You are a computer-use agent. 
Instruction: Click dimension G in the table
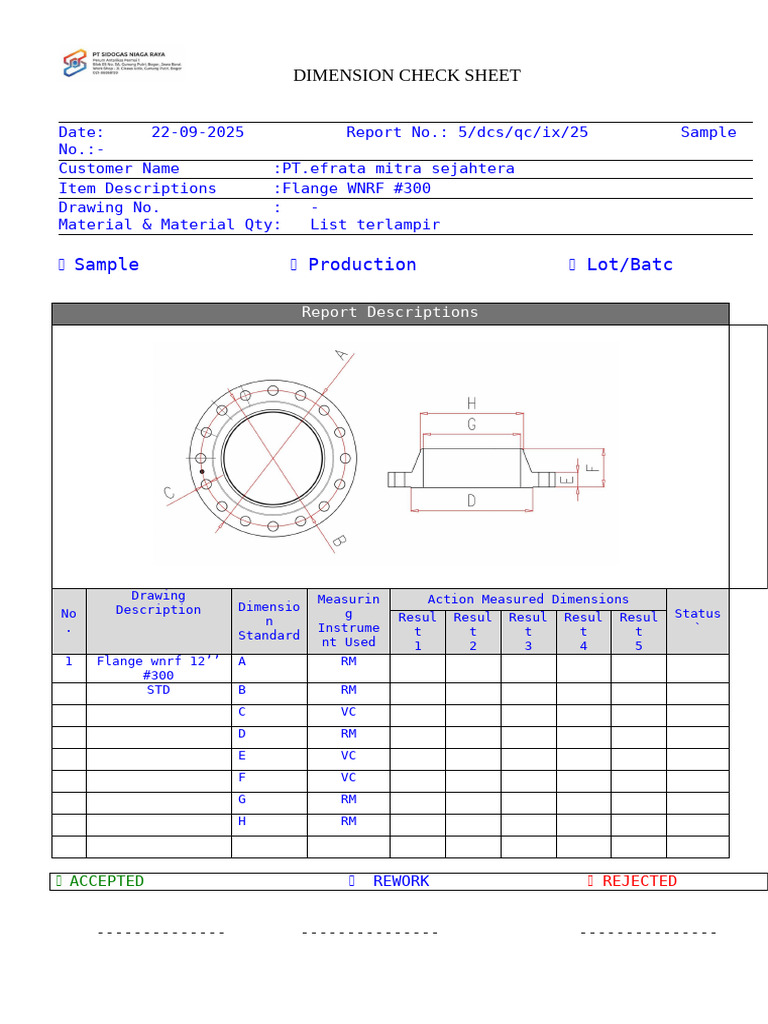(x=242, y=800)
